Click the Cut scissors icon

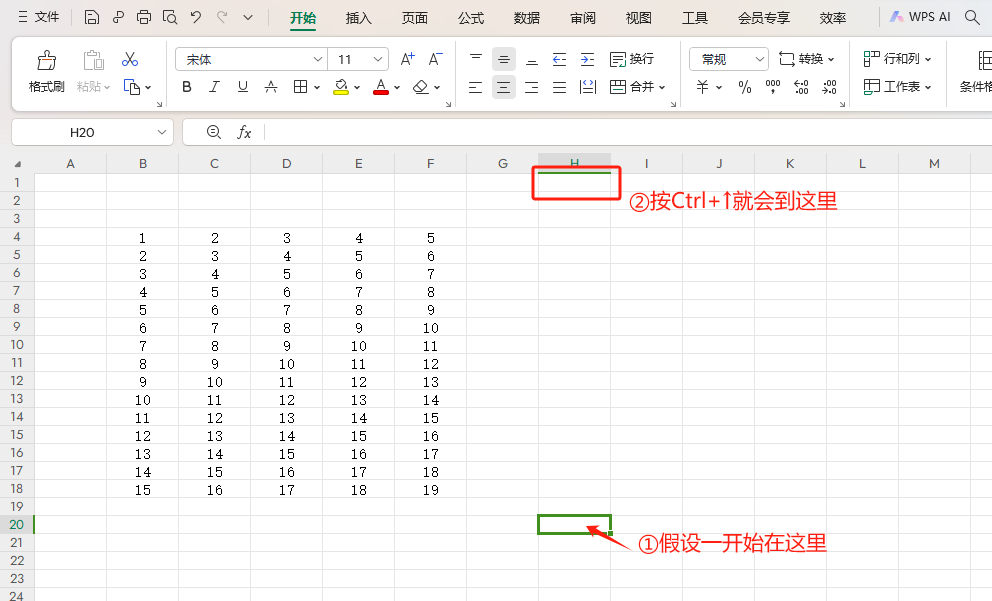click(x=130, y=59)
